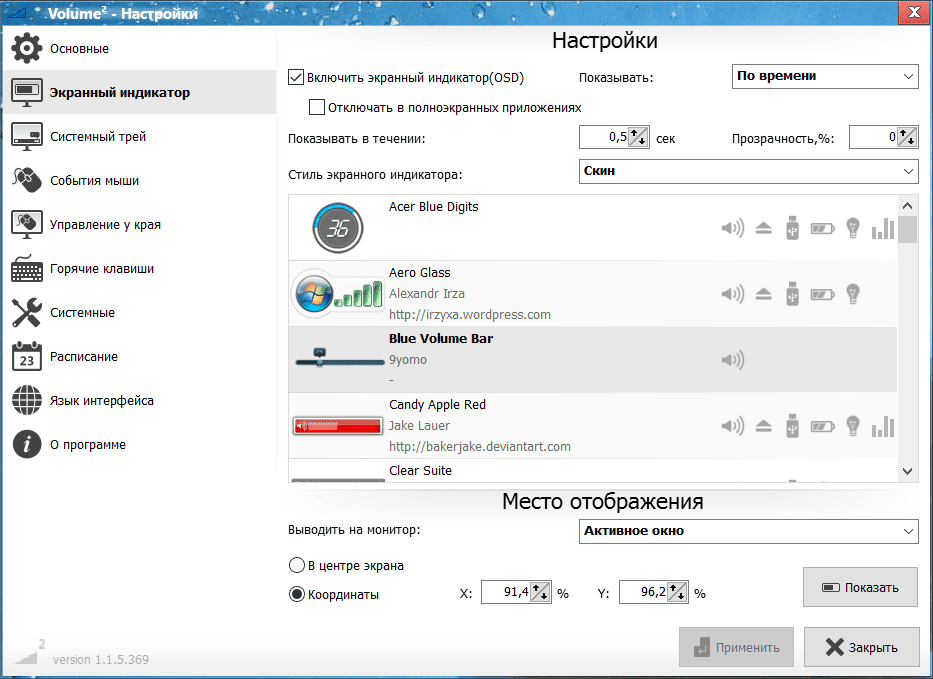Open the Управление у края section
Viewport: 933px width, 679px height.
(105, 225)
